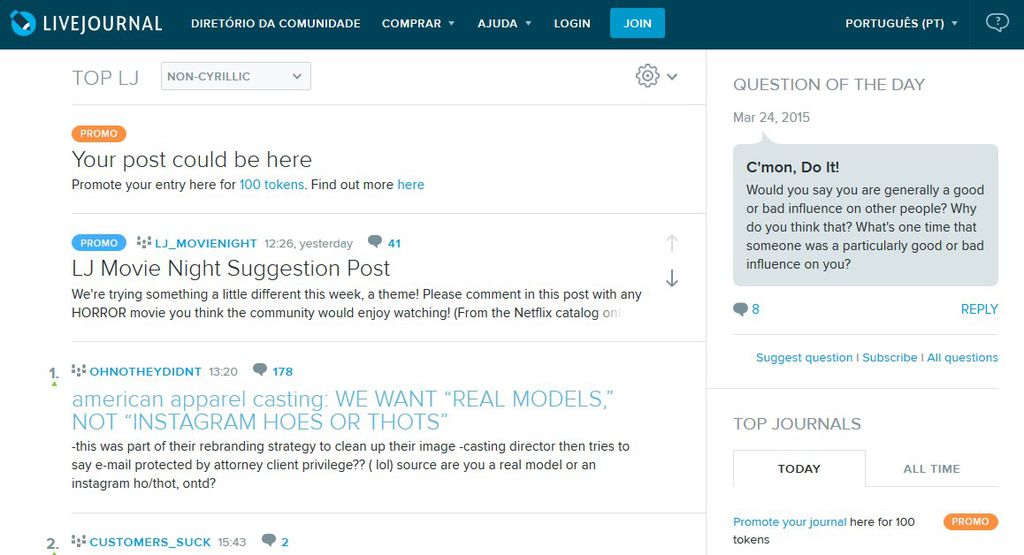The width and height of the screenshot is (1024, 555).
Task: Click the blue PROMO badge on LJ Movie Night
Action: [99, 243]
